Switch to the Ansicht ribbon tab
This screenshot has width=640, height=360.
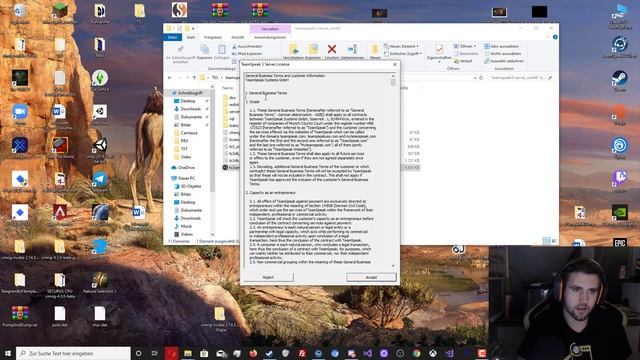pyautogui.click(x=238, y=37)
